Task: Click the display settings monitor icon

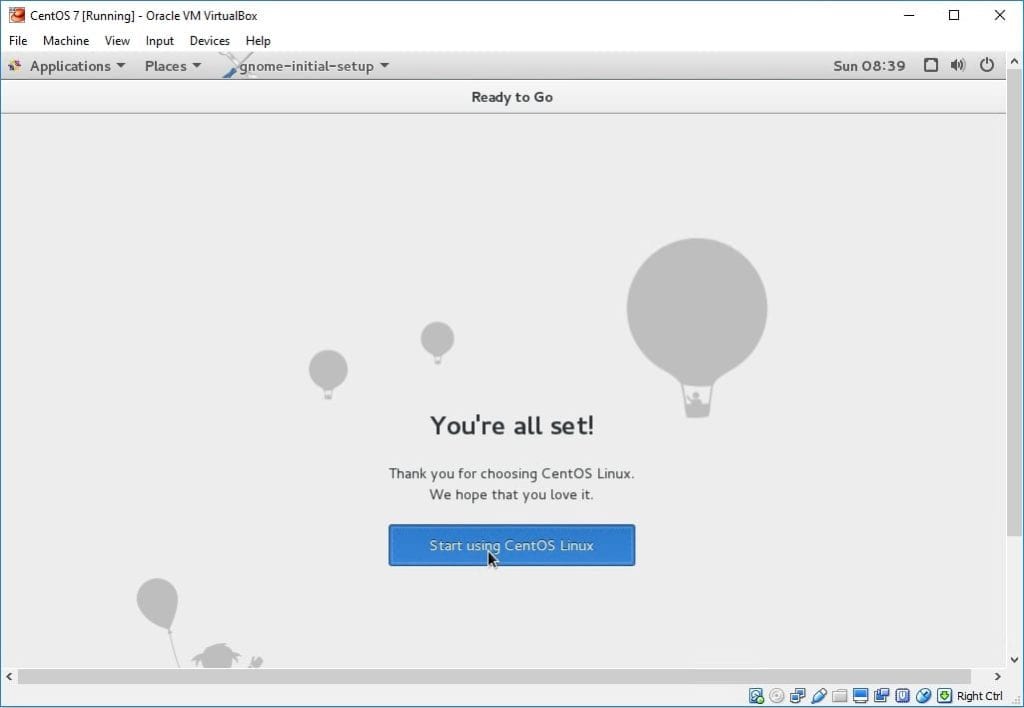Action: tap(861, 696)
